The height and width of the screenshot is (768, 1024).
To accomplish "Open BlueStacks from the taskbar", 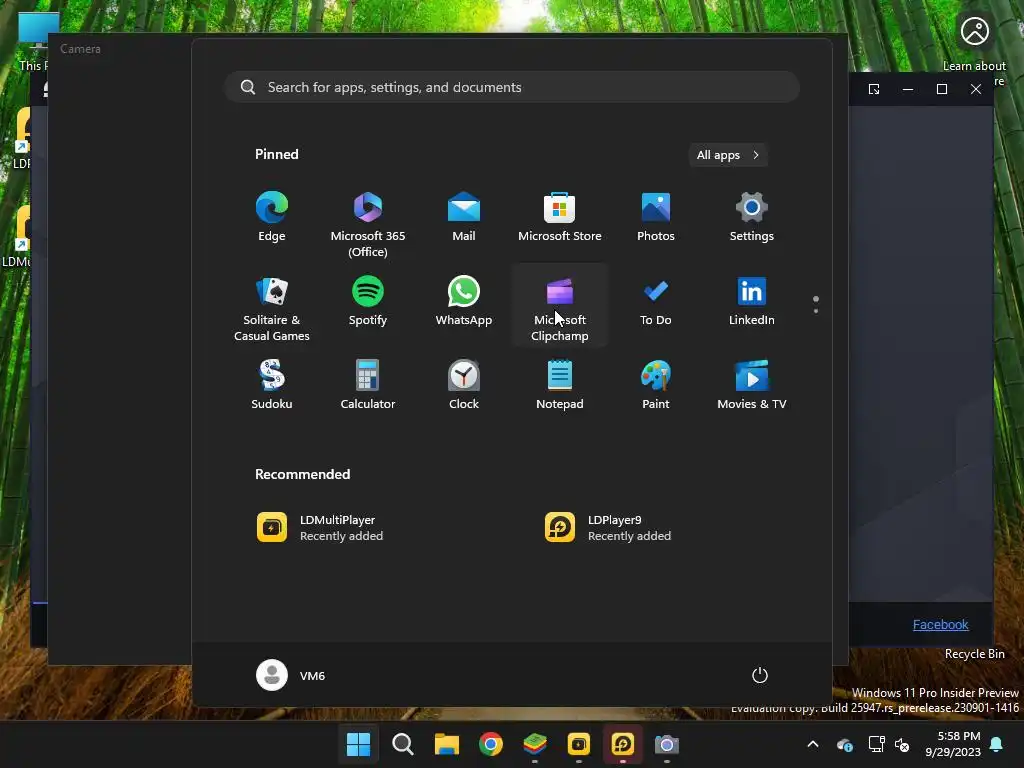I will [x=535, y=744].
